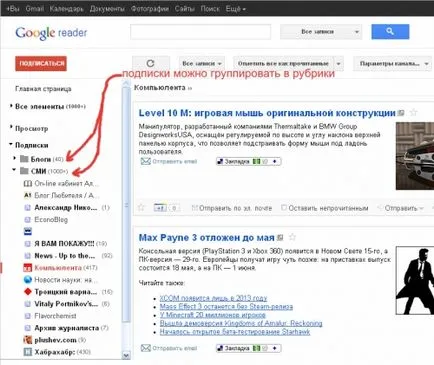Click envelope icon in Max Payne 3 article
The image size is (434, 365).
[x=146, y=348]
